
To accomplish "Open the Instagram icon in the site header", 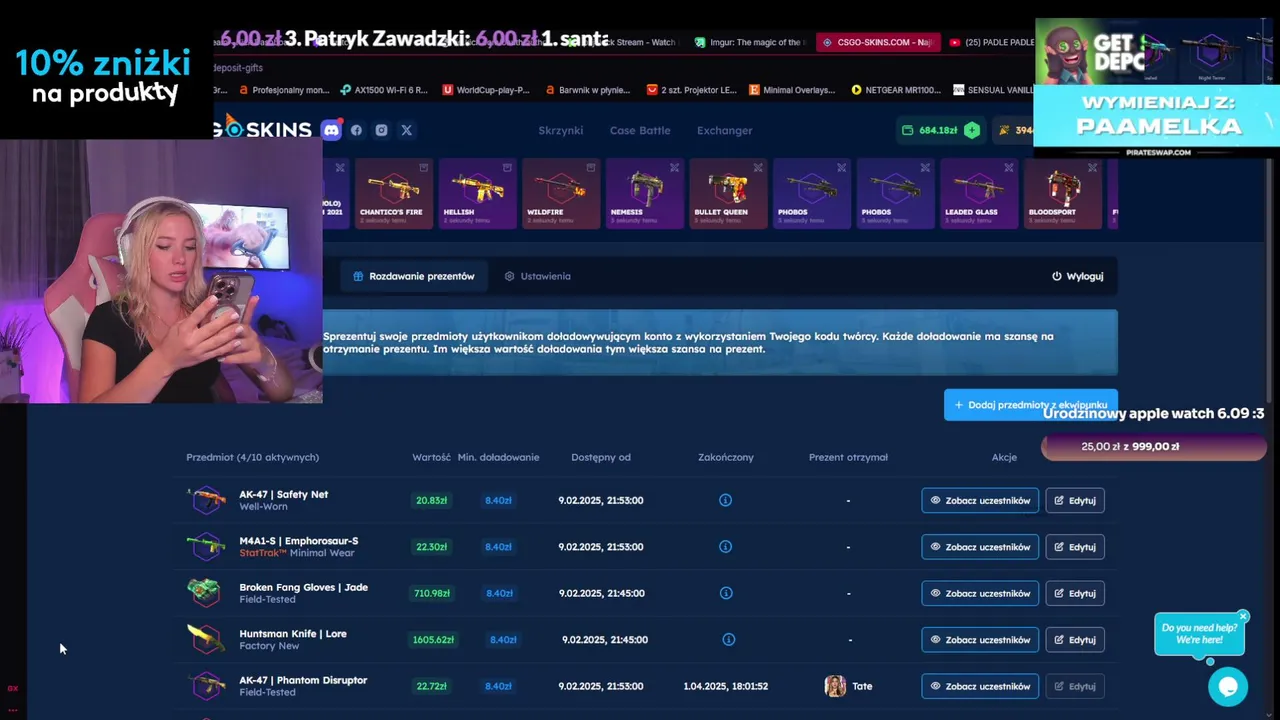I will 381,130.
